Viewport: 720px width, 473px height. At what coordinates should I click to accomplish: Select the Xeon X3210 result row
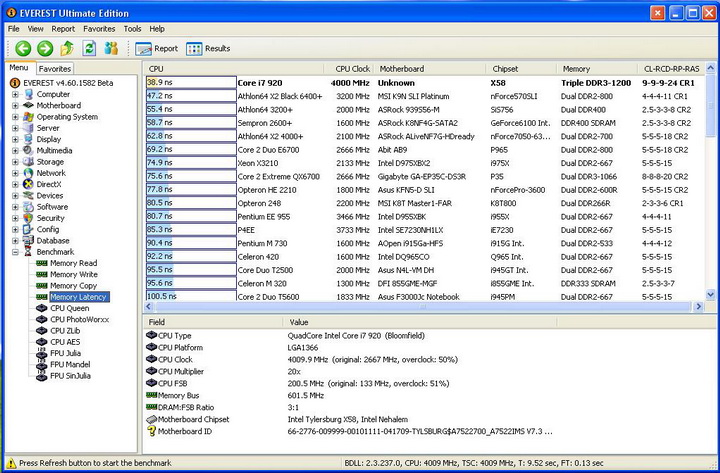(425, 163)
